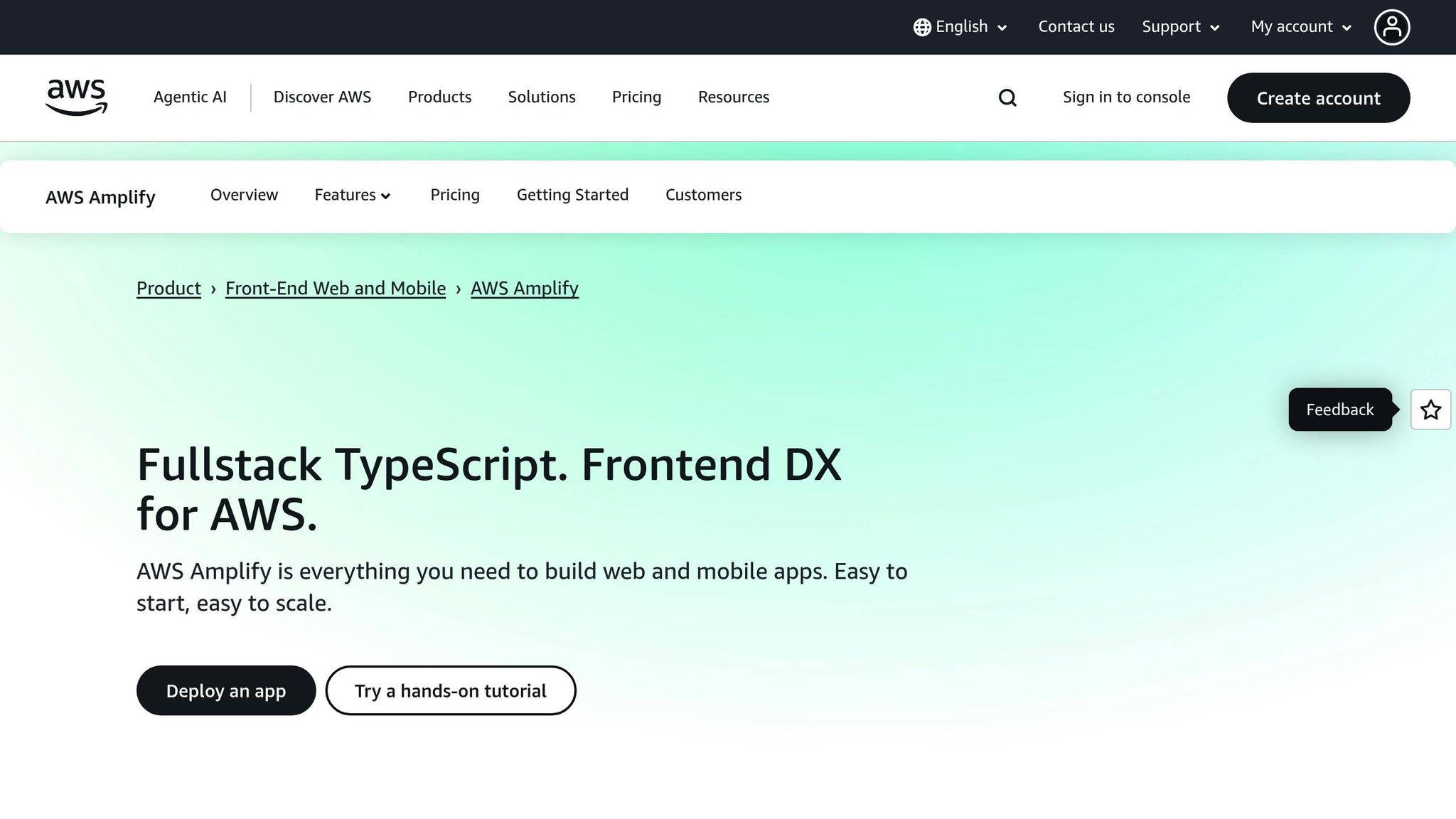Go to the Agentic AI section
Viewport: 1456px width, 819px height.
190,97
